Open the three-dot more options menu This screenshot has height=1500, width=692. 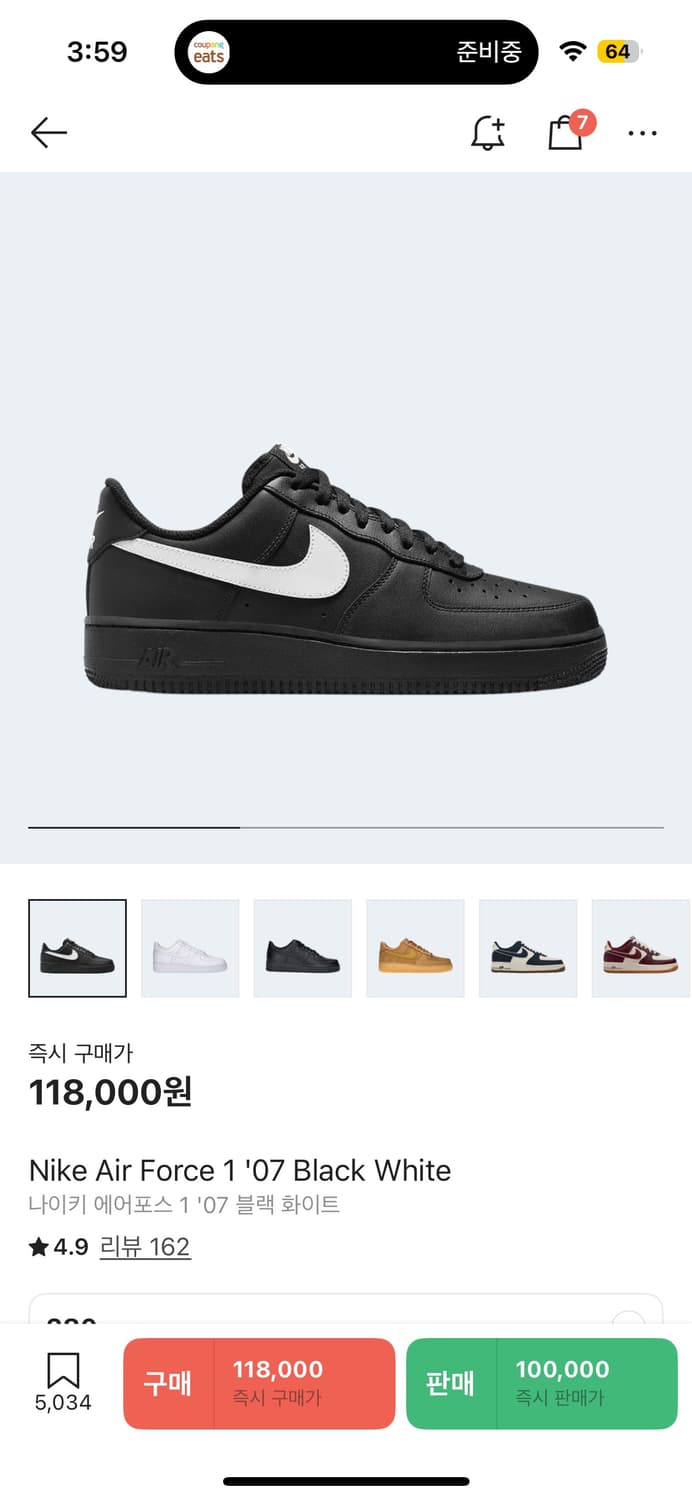click(642, 133)
